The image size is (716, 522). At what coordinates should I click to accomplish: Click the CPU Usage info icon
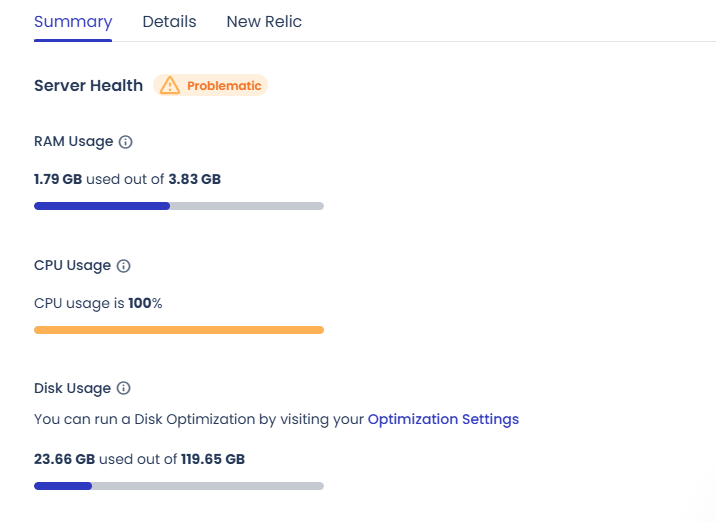[x=124, y=266]
